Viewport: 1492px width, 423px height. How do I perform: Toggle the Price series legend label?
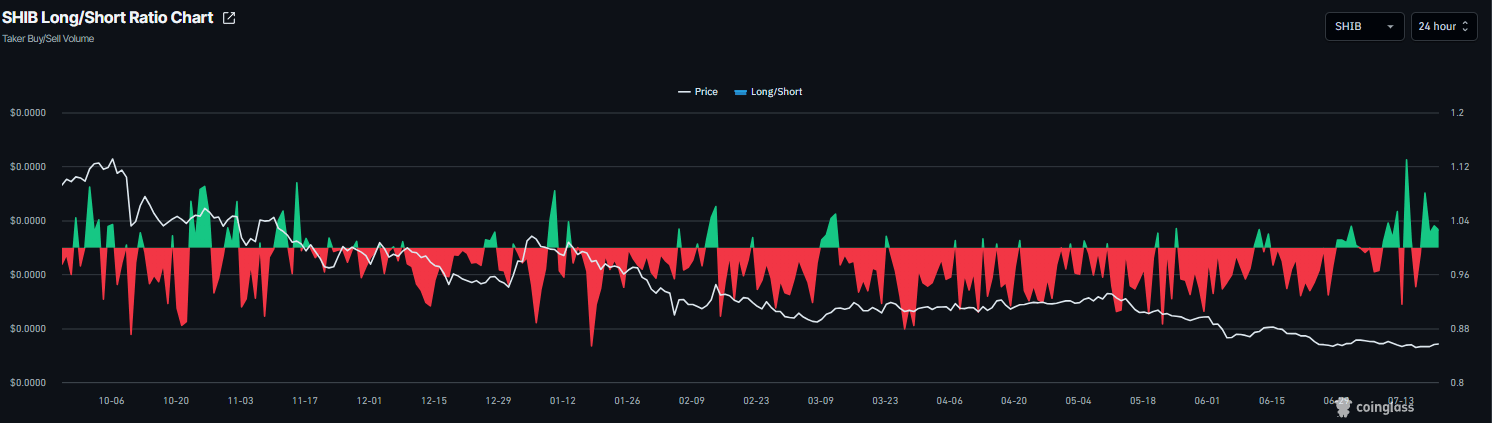tap(706, 92)
